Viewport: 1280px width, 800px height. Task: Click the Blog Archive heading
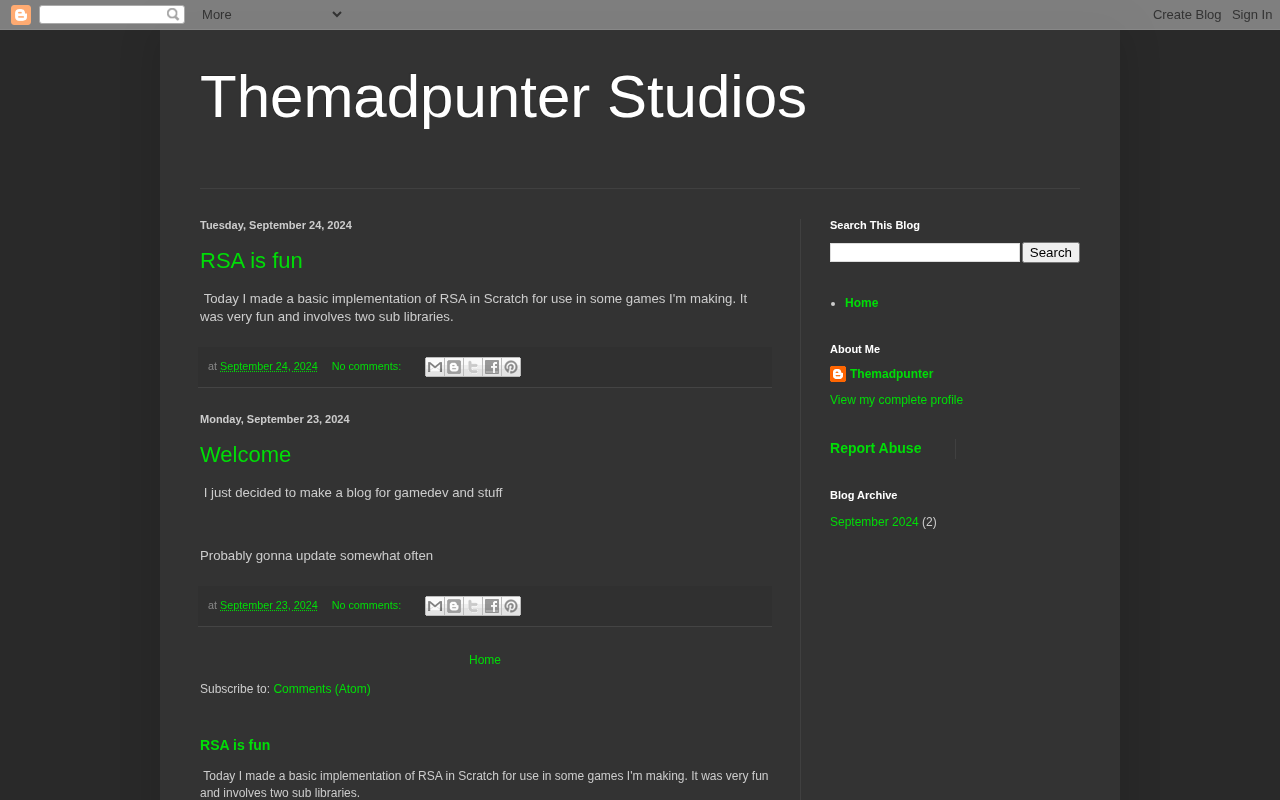864,495
